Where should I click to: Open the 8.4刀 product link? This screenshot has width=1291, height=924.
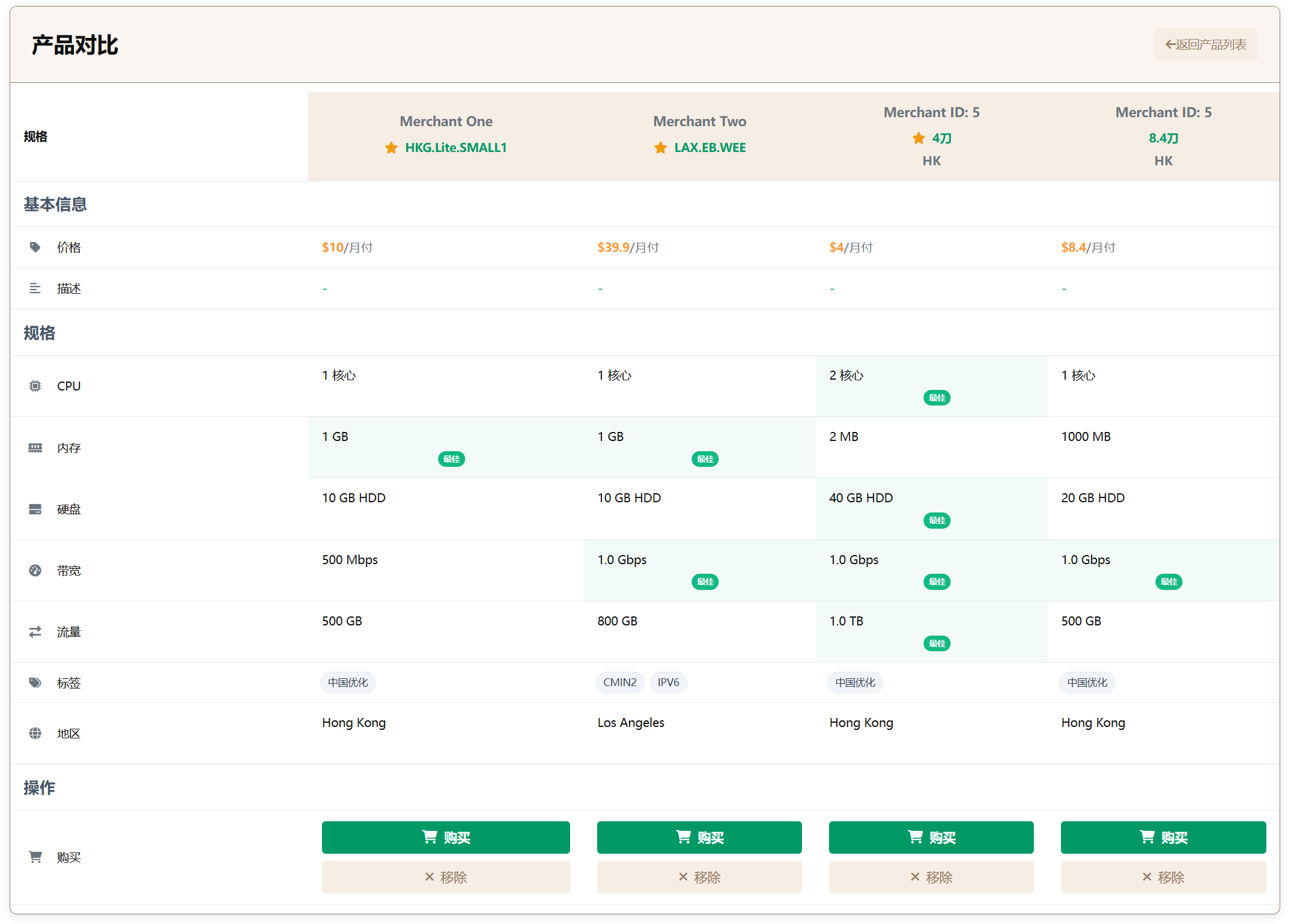point(1163,139)
